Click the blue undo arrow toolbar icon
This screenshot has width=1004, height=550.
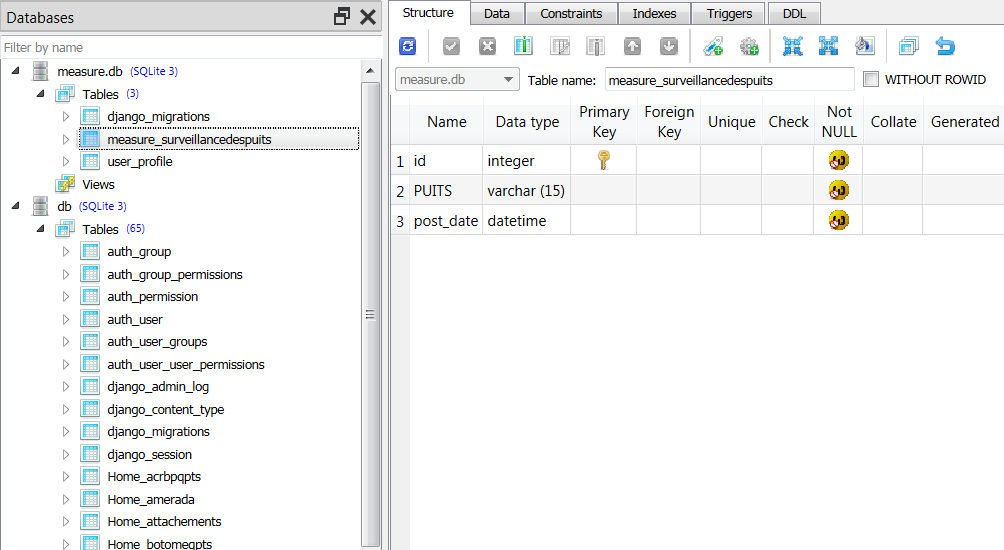pyautogui.click(x=944, y=46)
